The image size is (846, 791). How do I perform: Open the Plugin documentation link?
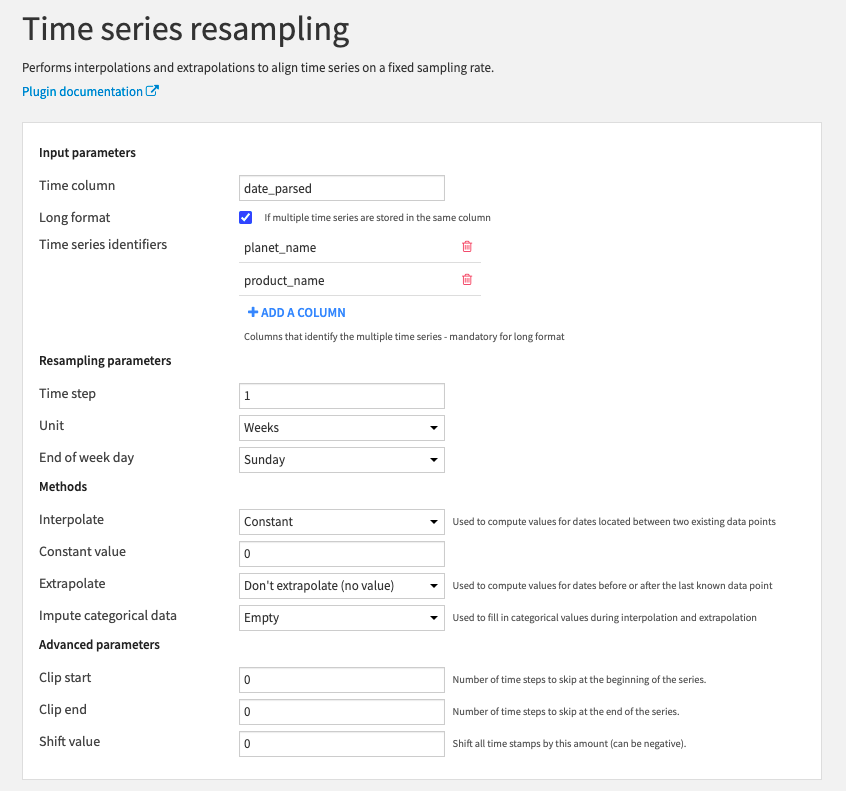[82, 91]
